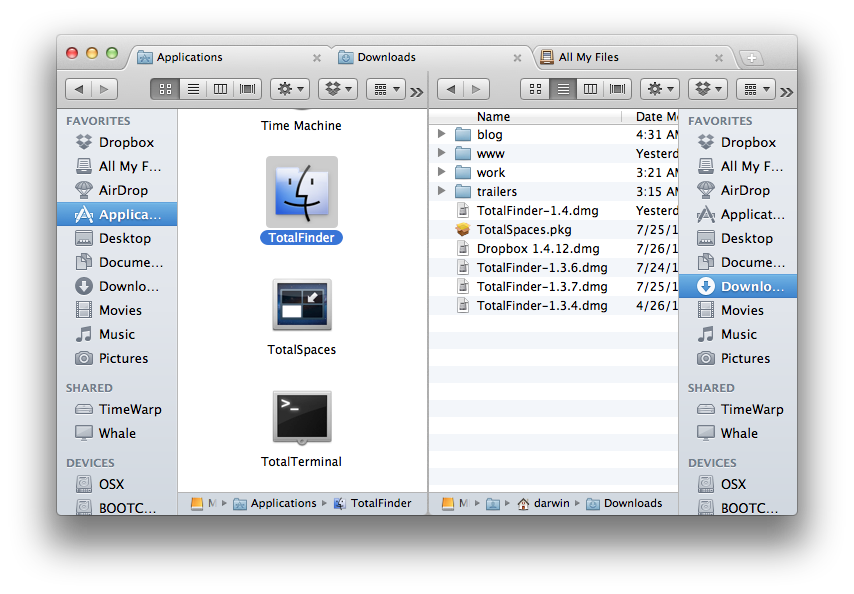Show left pane toolbar overflow items
The image size is (854, 594).
(417, 92)
